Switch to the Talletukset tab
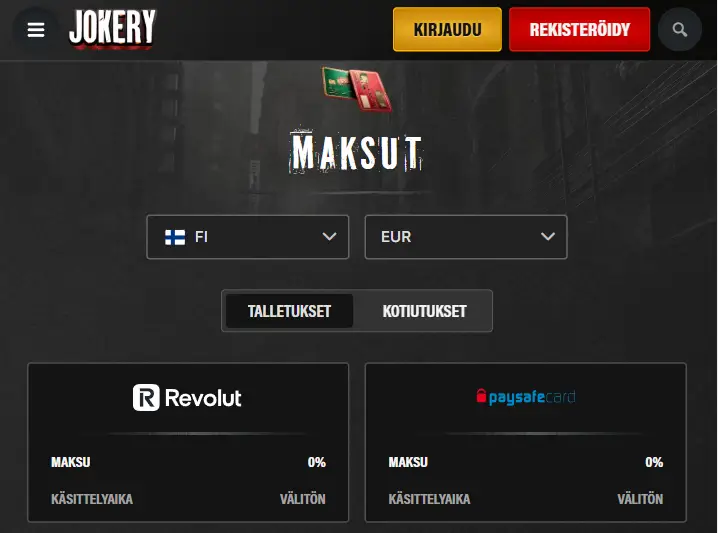 pos(289,311)
